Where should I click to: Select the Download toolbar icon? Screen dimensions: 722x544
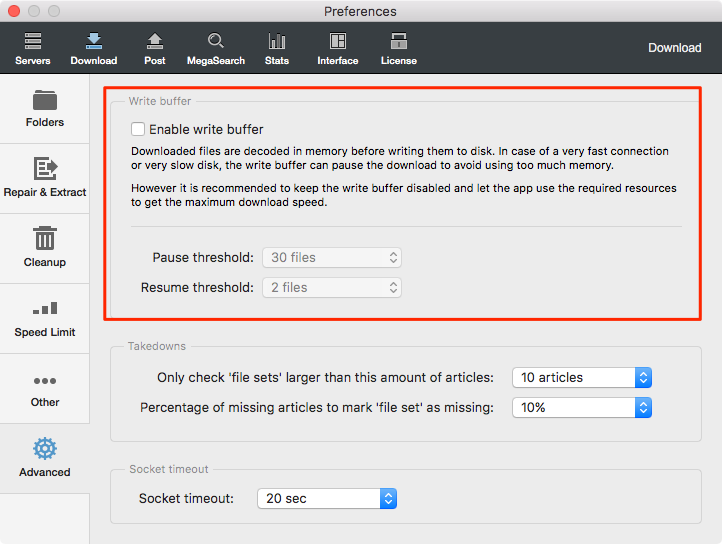pyautogui.click(x=94, y=41)
